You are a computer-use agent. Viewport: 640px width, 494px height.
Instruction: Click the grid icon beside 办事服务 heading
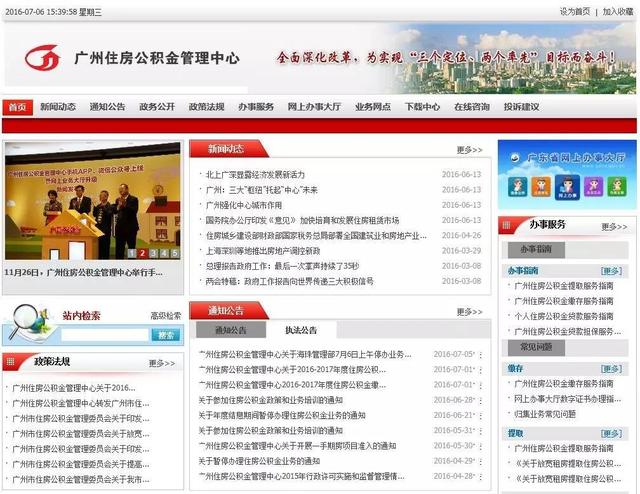(x=507, y=225)
